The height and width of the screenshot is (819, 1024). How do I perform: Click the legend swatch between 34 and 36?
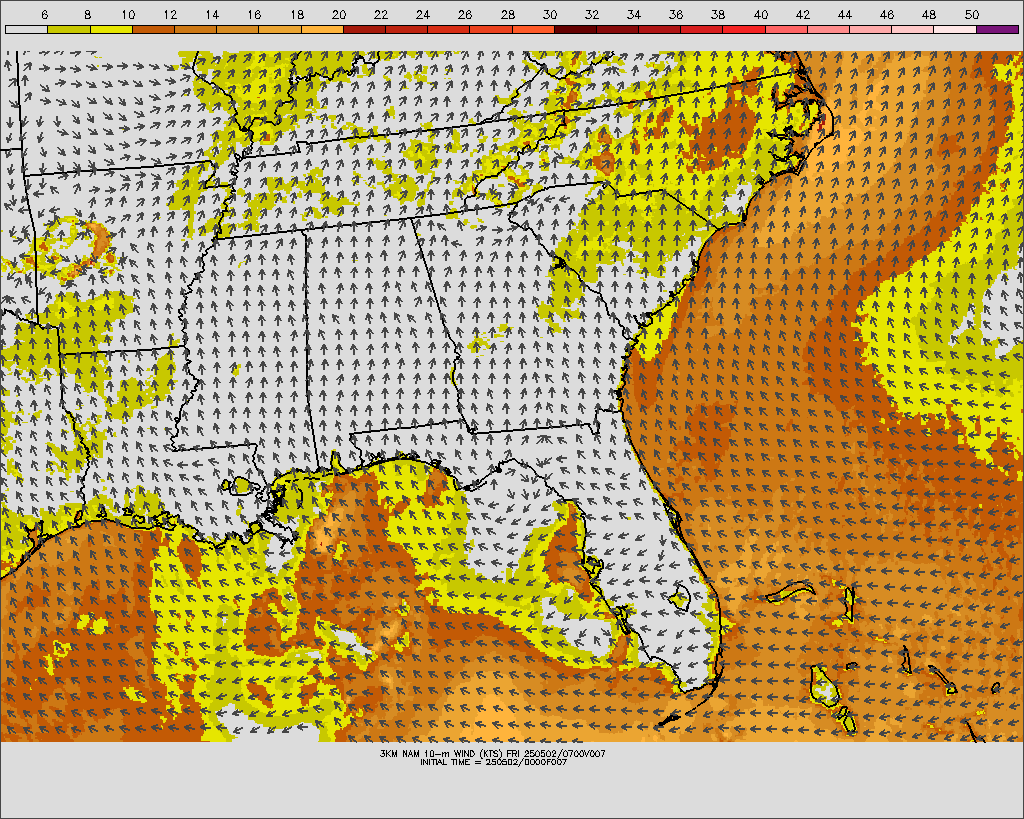coord(660,29)
